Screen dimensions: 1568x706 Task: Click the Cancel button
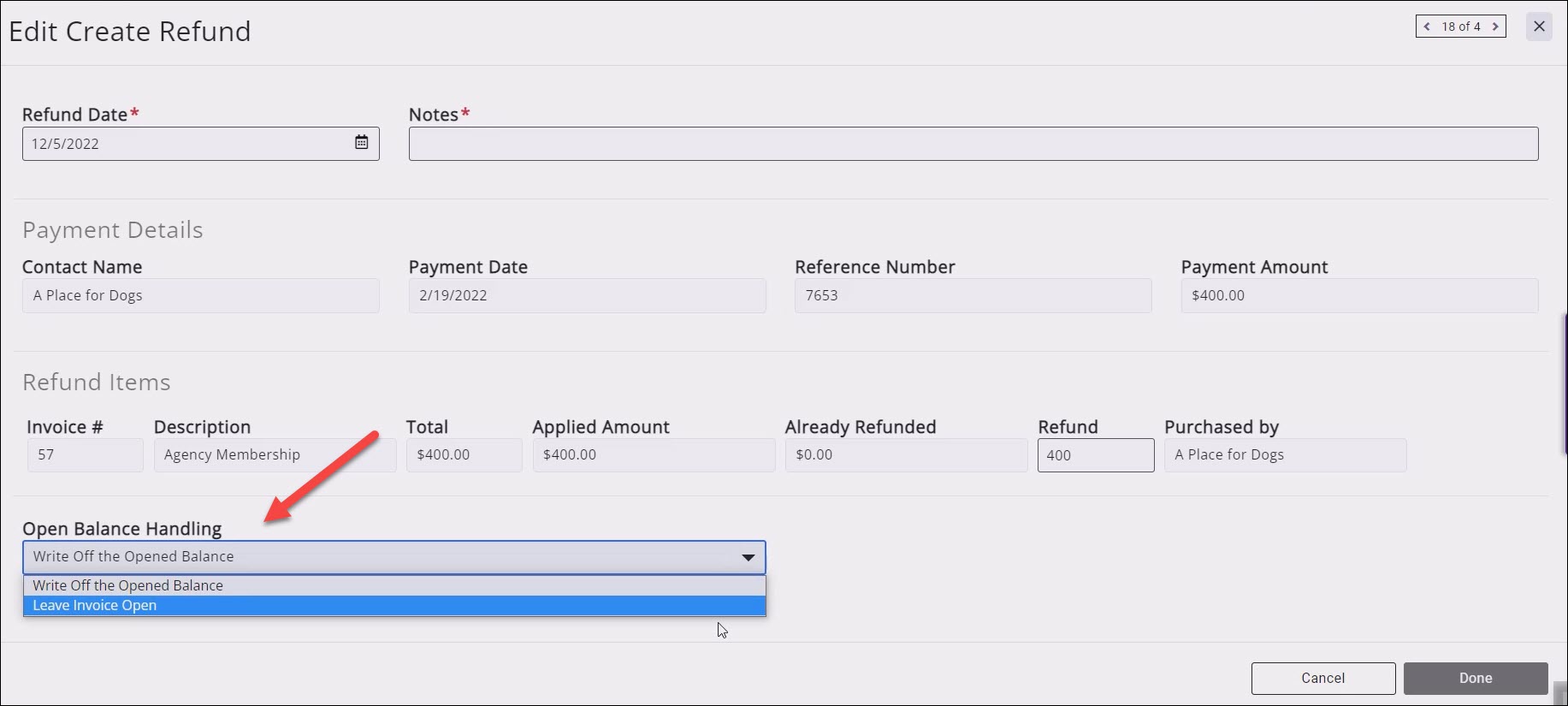click(1322, 678)
